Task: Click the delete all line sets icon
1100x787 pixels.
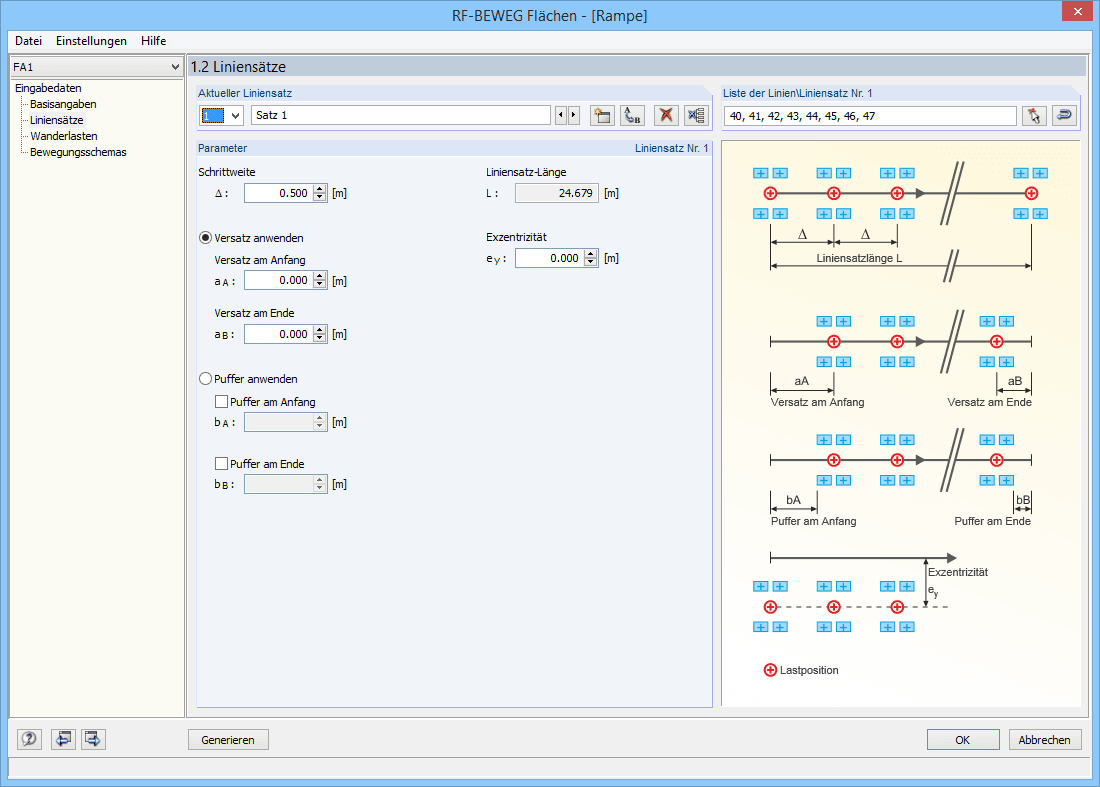Action: coord(696,115)
